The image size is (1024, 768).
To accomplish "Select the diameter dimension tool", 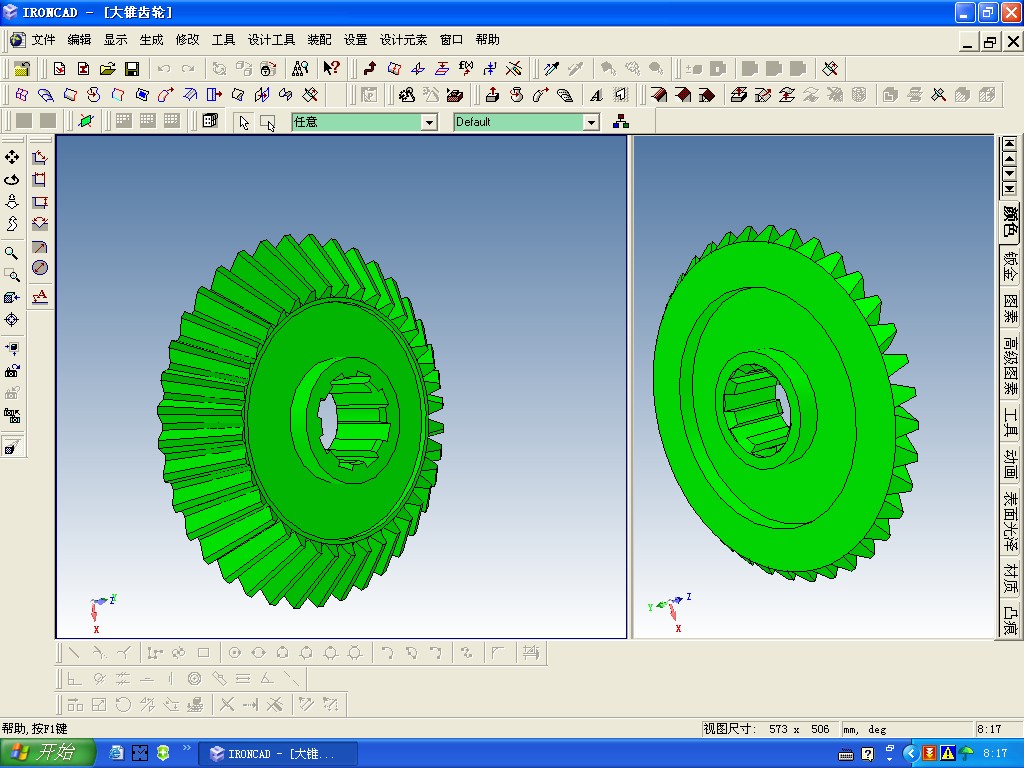I will click(x=40, y=268).
